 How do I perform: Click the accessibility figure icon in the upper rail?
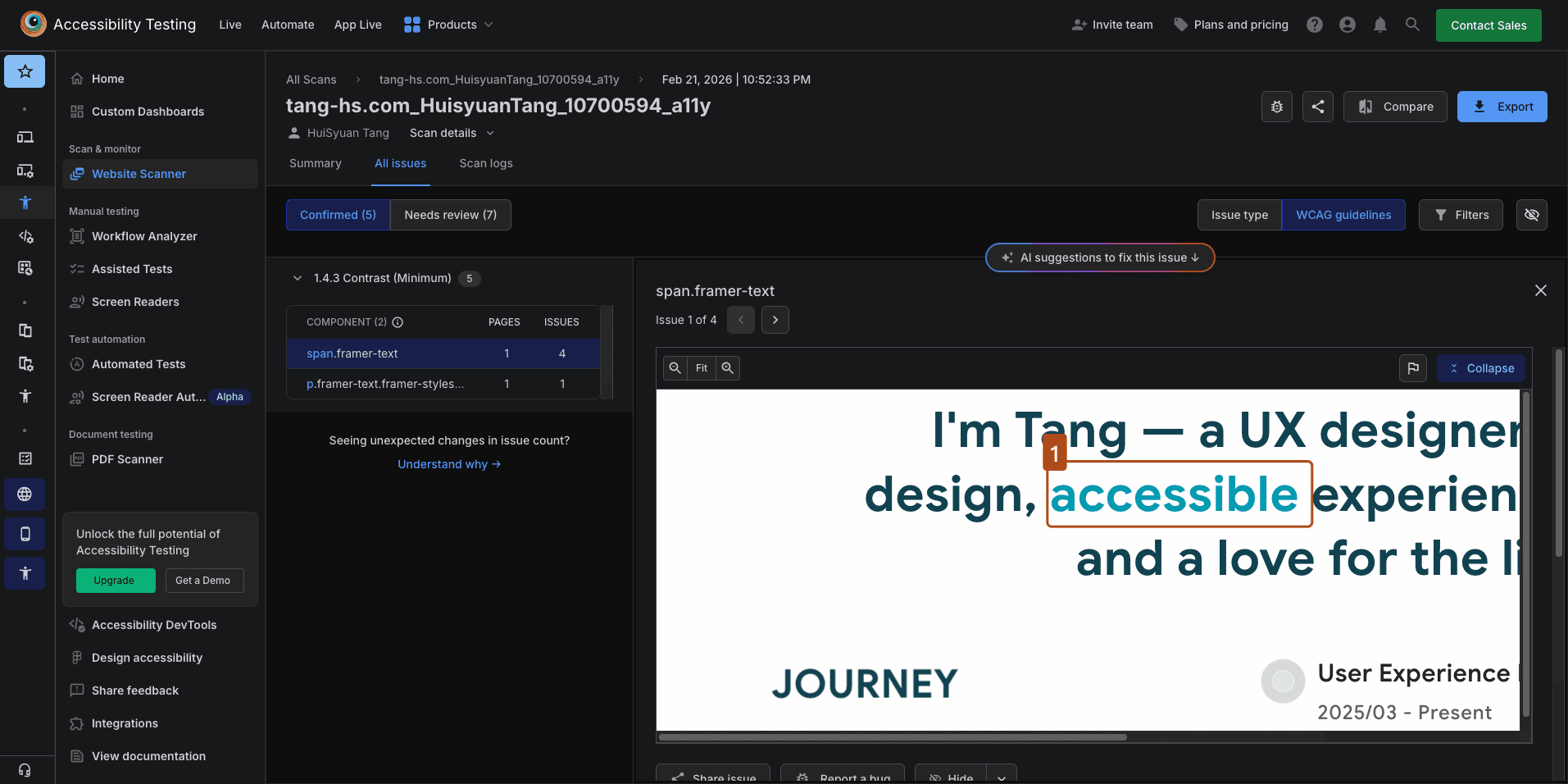pos(25,203)
